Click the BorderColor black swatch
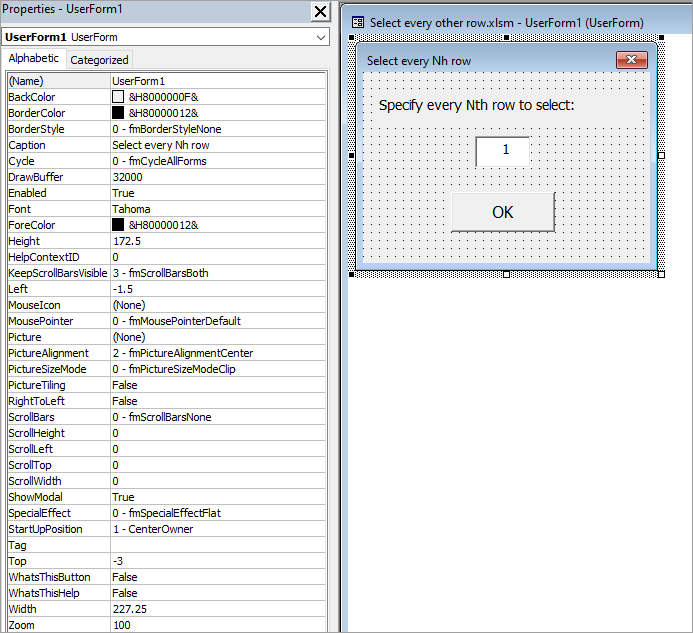This screenshot has width=693, height=633. click(x=118, y=113)
